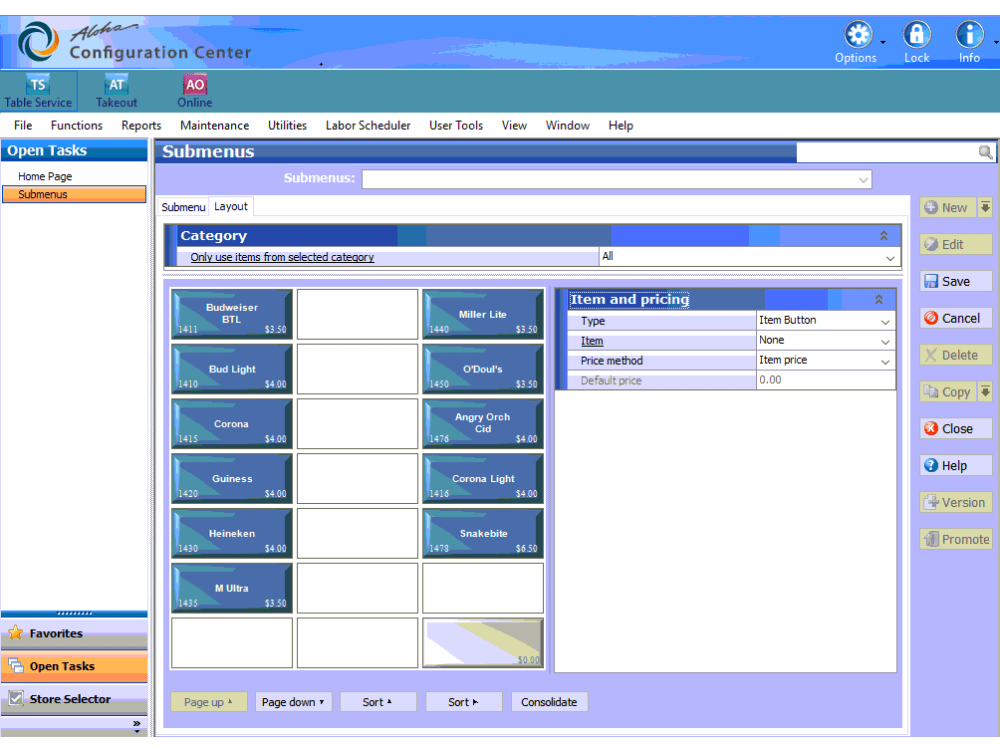This screenshot has height=750, width=1000.
Task: Click the New button
Action: point(947,207)
